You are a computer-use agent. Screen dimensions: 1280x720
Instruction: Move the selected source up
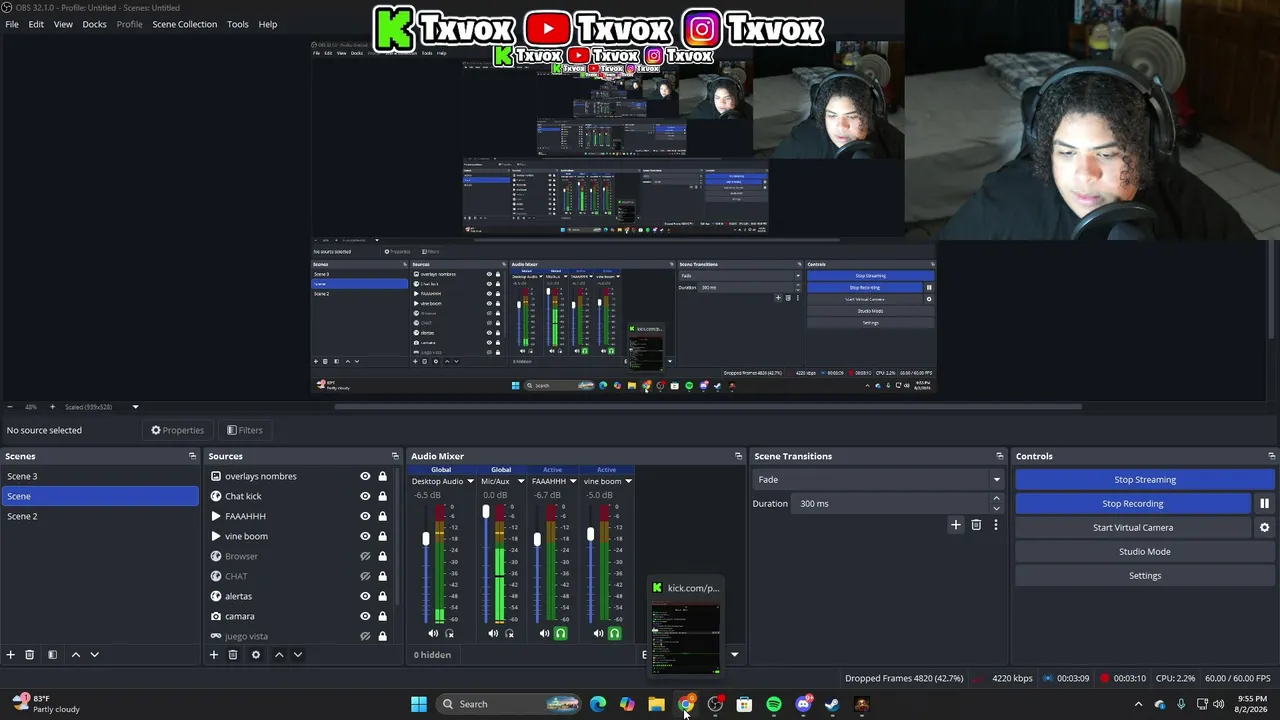pyautogui.click(x=279, y=655)
